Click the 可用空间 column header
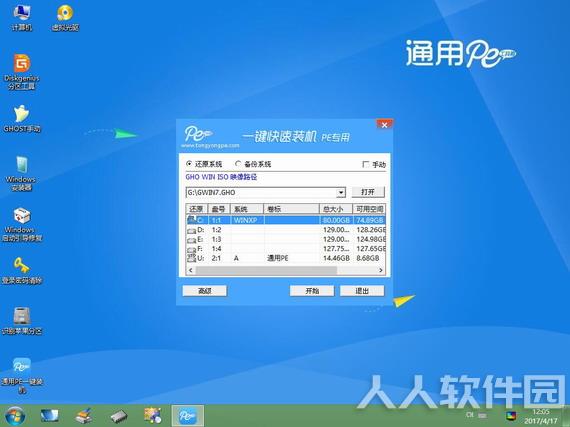Image resolution: width=570 pixels, height=427 pixels. coord(369,209)
